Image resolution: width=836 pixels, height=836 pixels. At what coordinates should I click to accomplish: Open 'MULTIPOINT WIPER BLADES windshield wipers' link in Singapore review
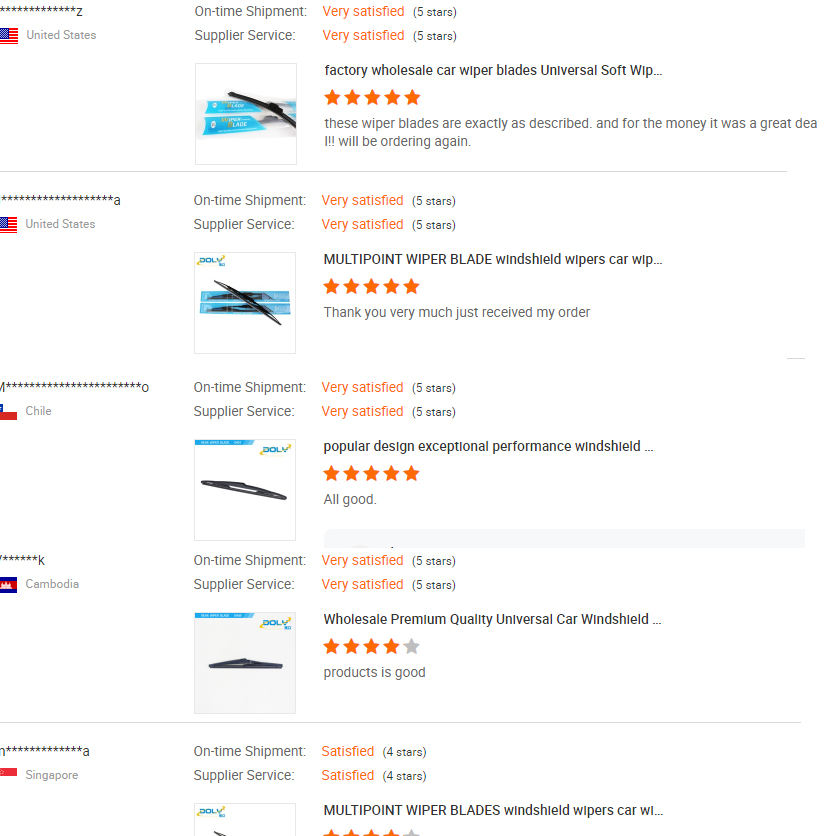[492, 811]
